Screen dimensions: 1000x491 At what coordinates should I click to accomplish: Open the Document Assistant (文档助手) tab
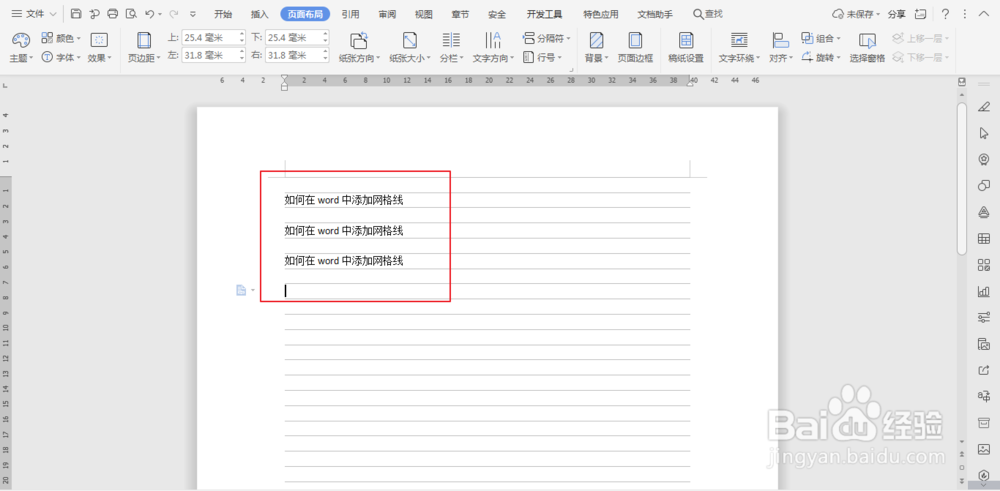[x=655, y=14]
